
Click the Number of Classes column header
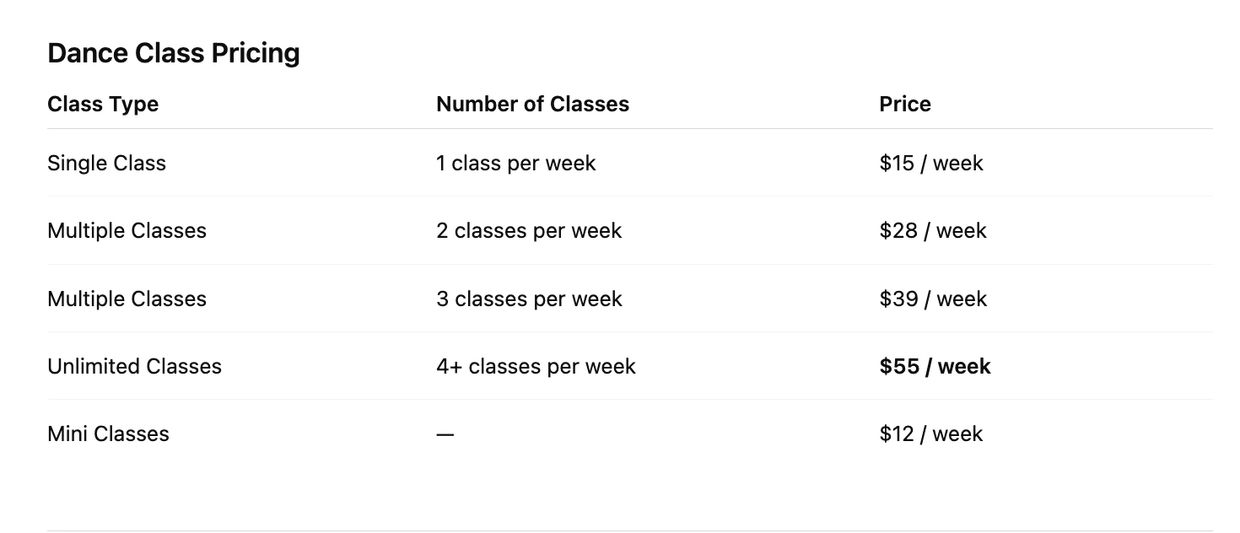[532, 104]
